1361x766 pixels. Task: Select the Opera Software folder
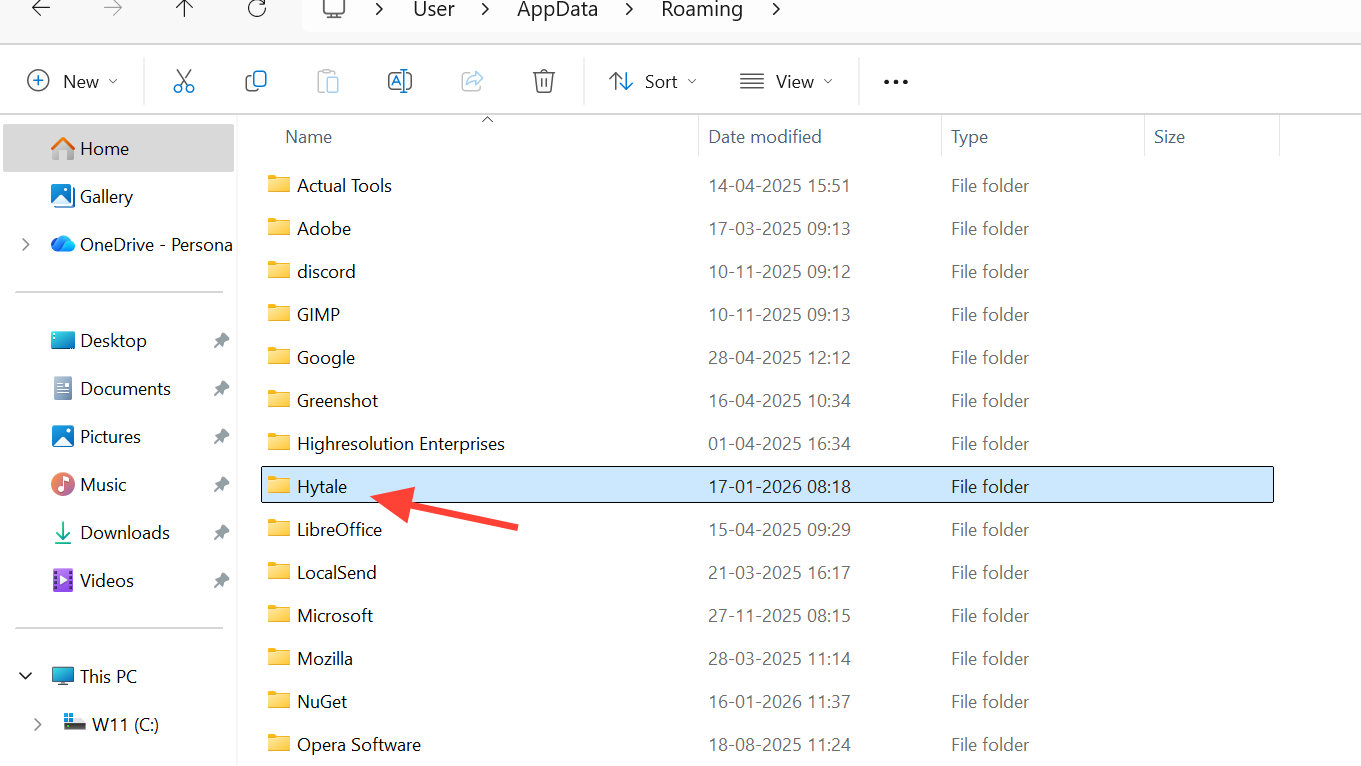[358, 745]
